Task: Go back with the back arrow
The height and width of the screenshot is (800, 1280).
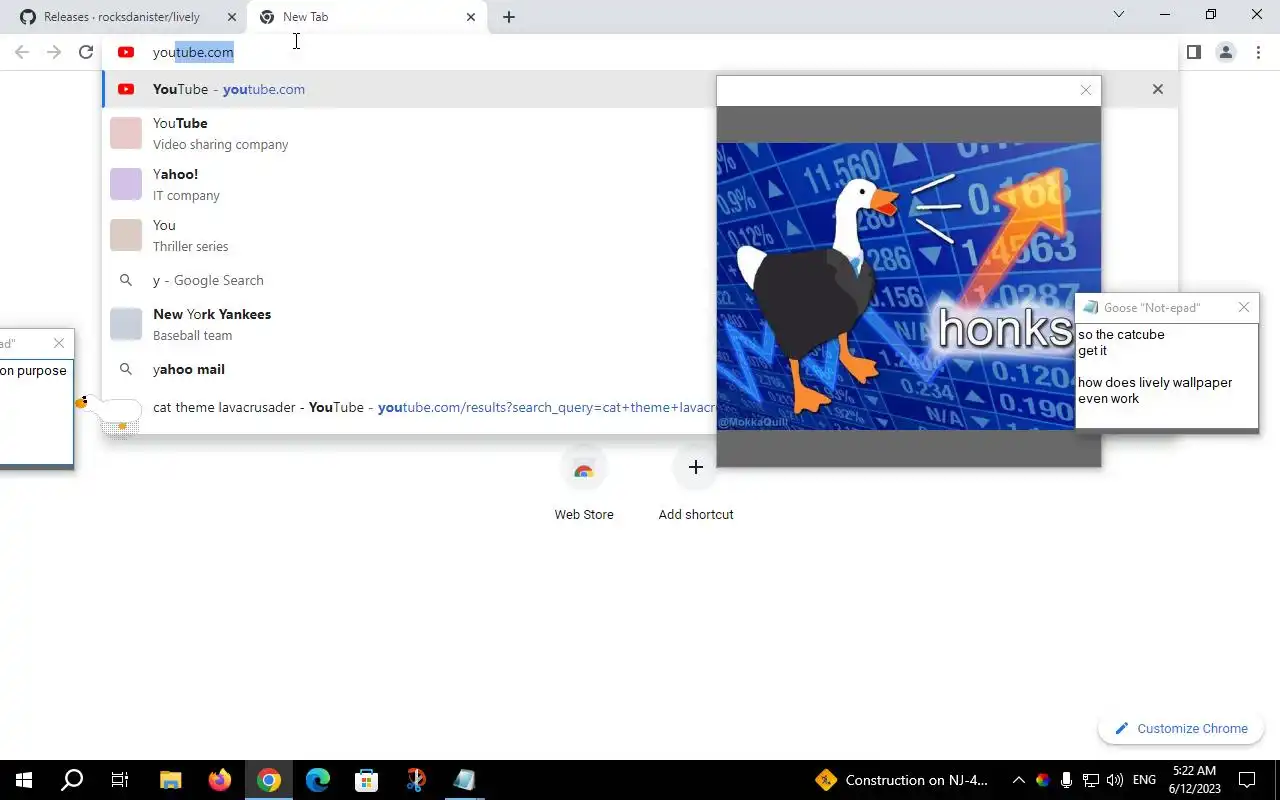Action: [22, 52]
